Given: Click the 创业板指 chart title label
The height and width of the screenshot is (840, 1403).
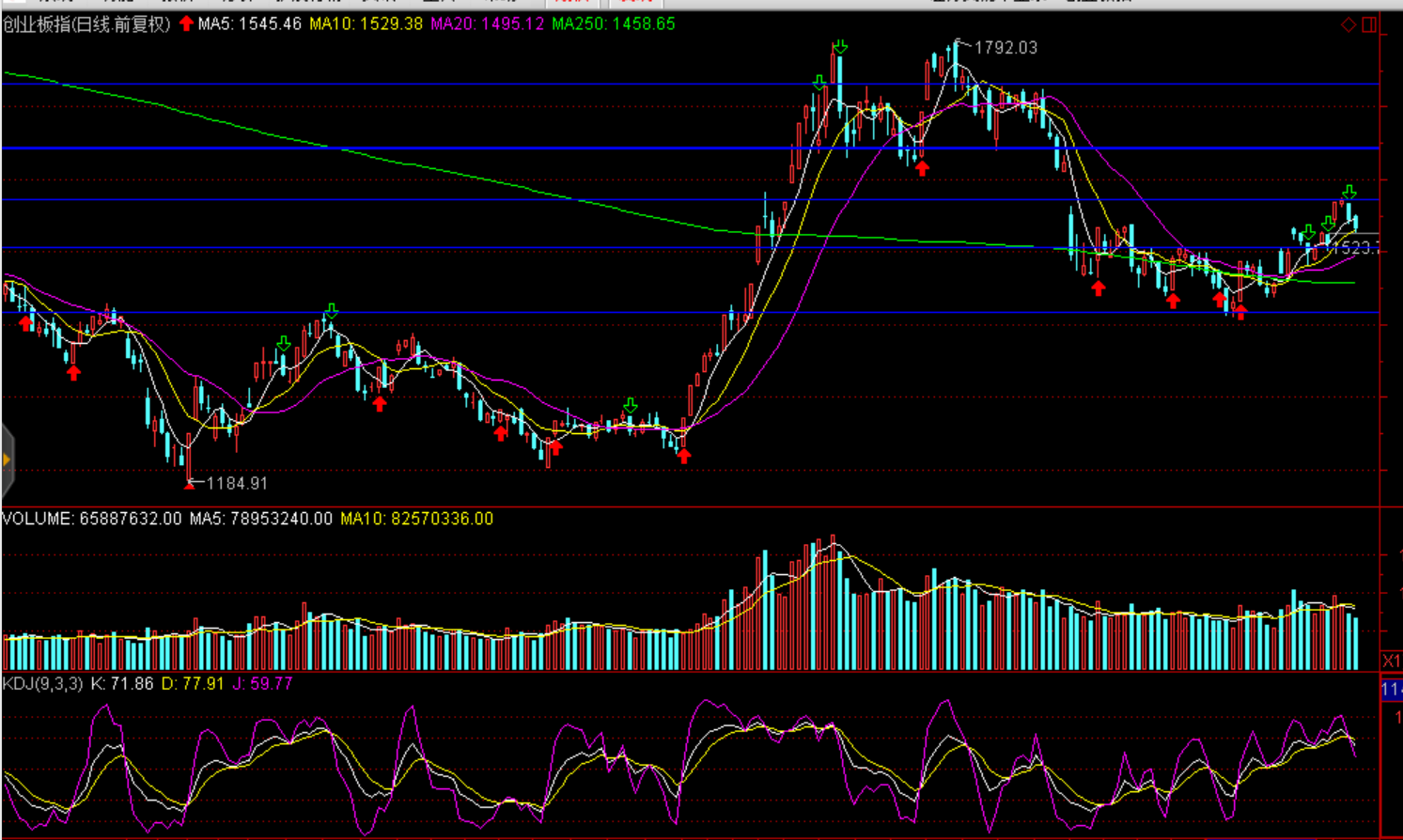Looking at the screenshot, I should click(86, 24).
